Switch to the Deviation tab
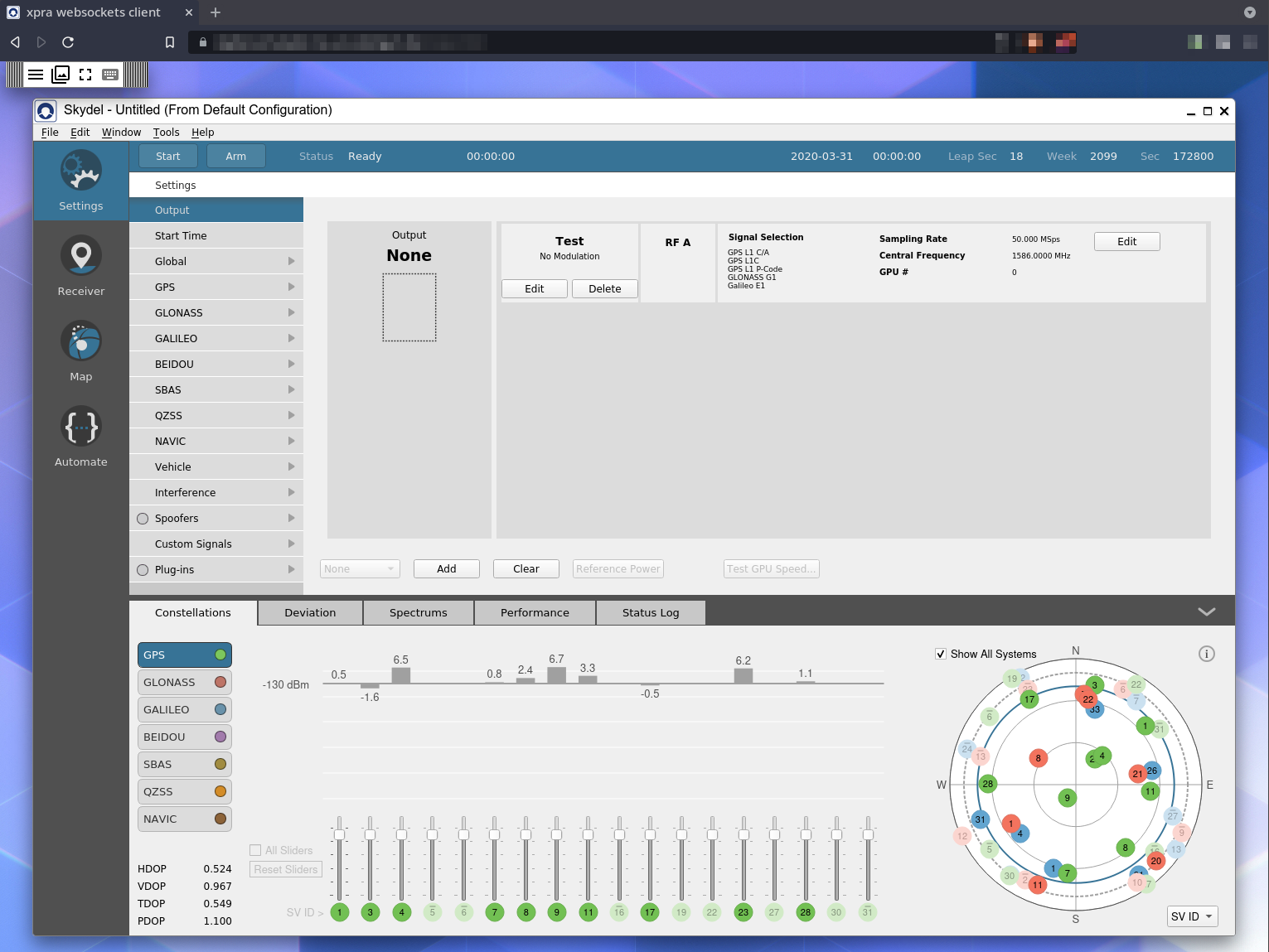The height and width of the screenshot is (952, 1269). coord(310,612)
